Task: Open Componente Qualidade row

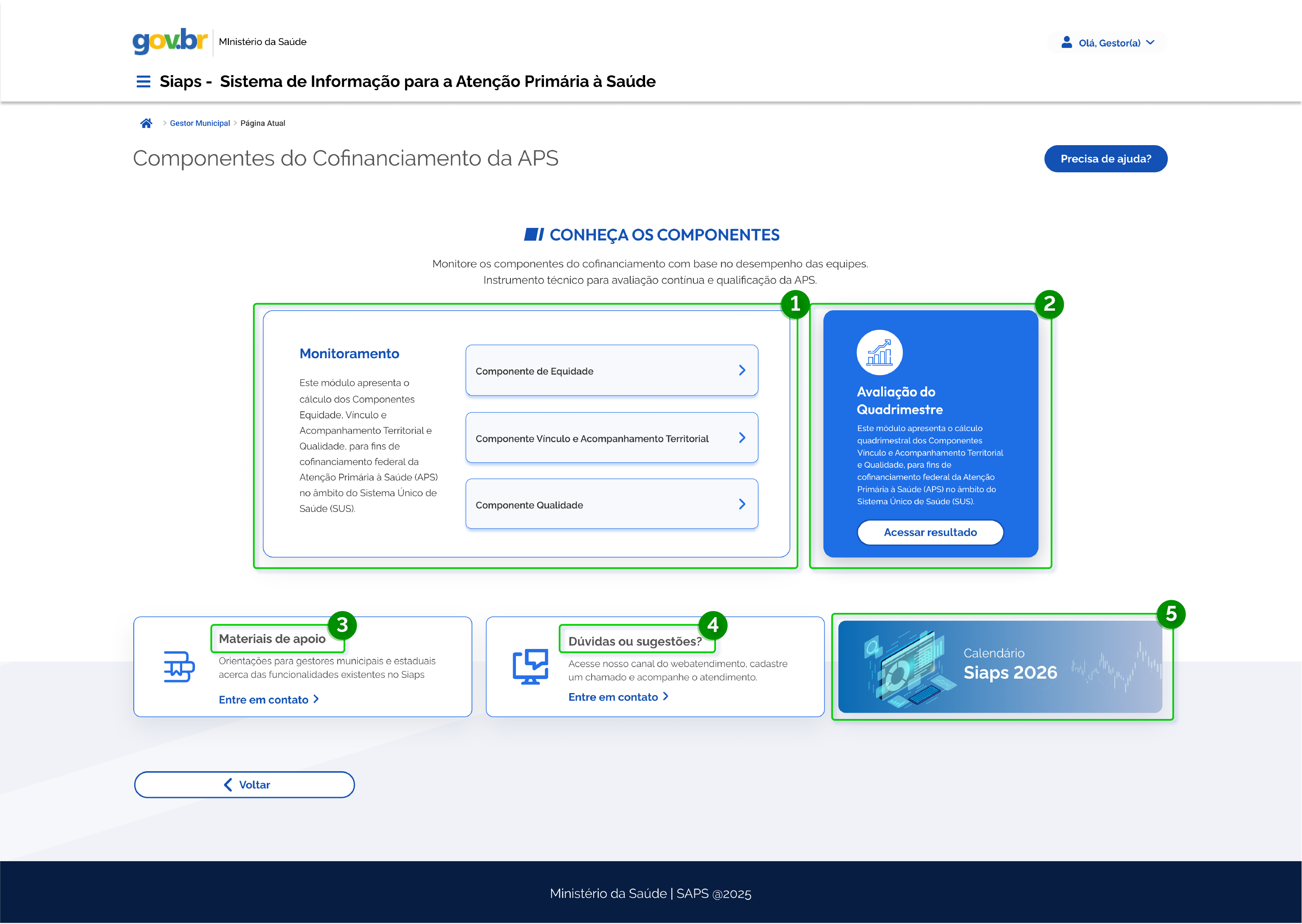Action: click(x=612, y=504)
